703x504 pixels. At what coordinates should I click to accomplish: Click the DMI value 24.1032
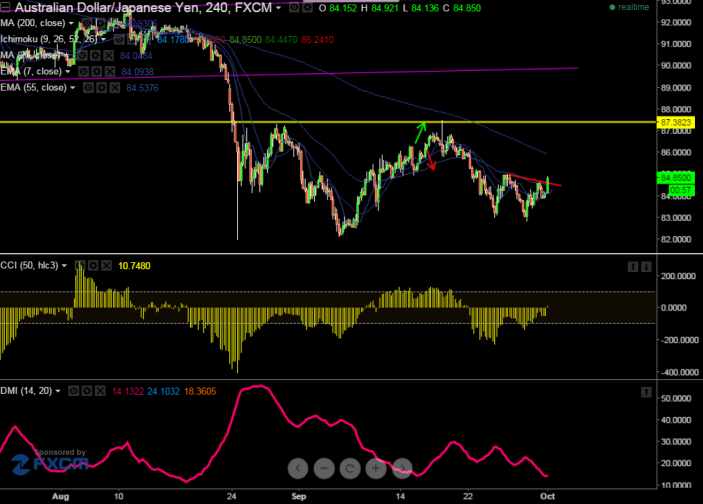(163, 391)
